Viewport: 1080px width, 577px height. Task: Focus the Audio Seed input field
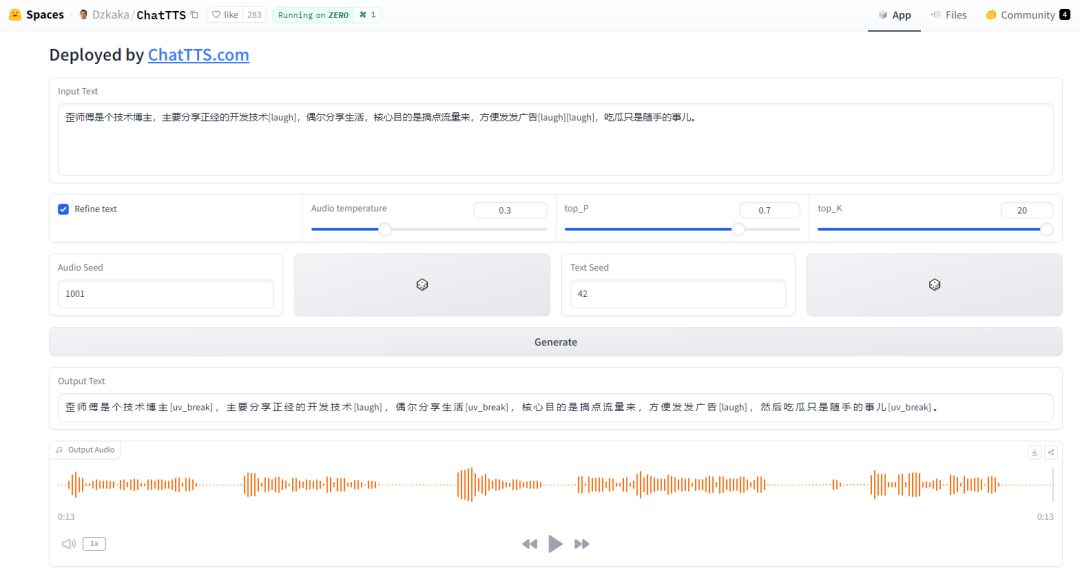coord(166,294)
